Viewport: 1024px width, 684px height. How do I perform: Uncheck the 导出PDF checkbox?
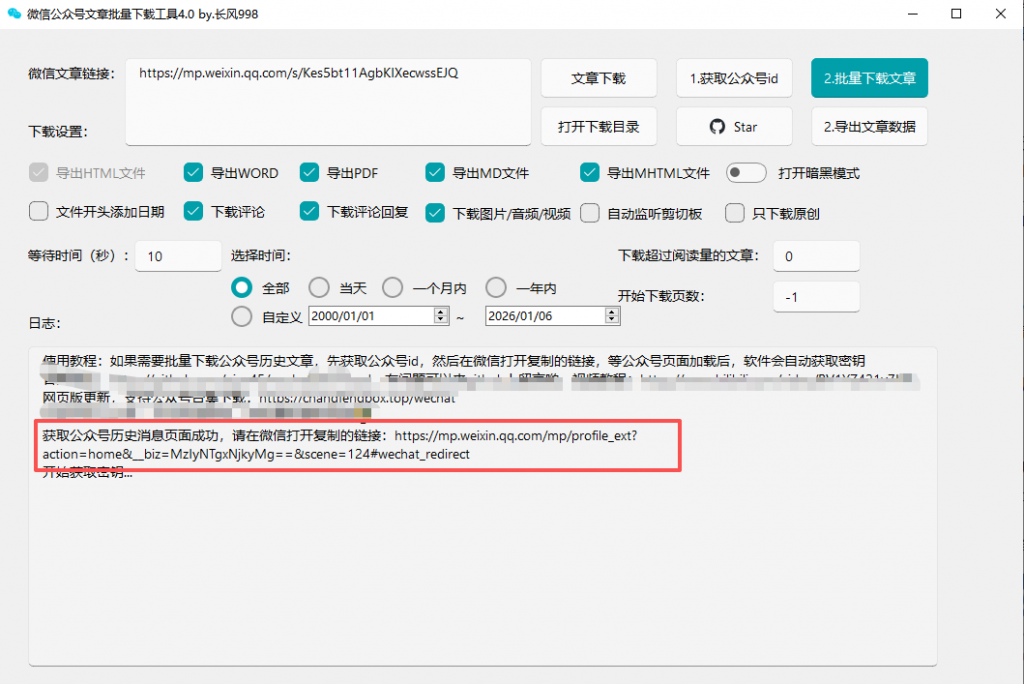tap(310, 173)
